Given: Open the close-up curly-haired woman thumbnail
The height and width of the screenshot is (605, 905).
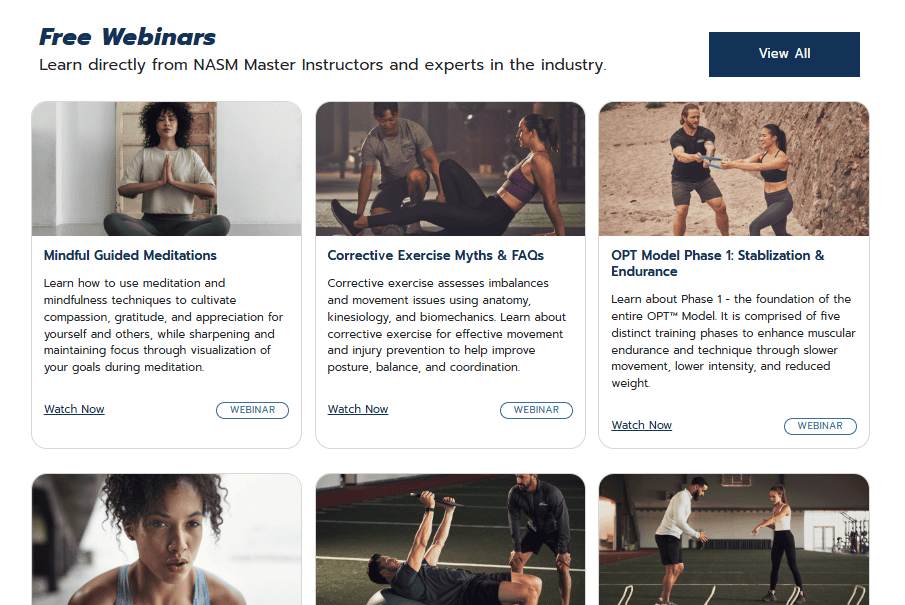Looking at the screenshot, I should pyautogui.click(x=166, y=540).
